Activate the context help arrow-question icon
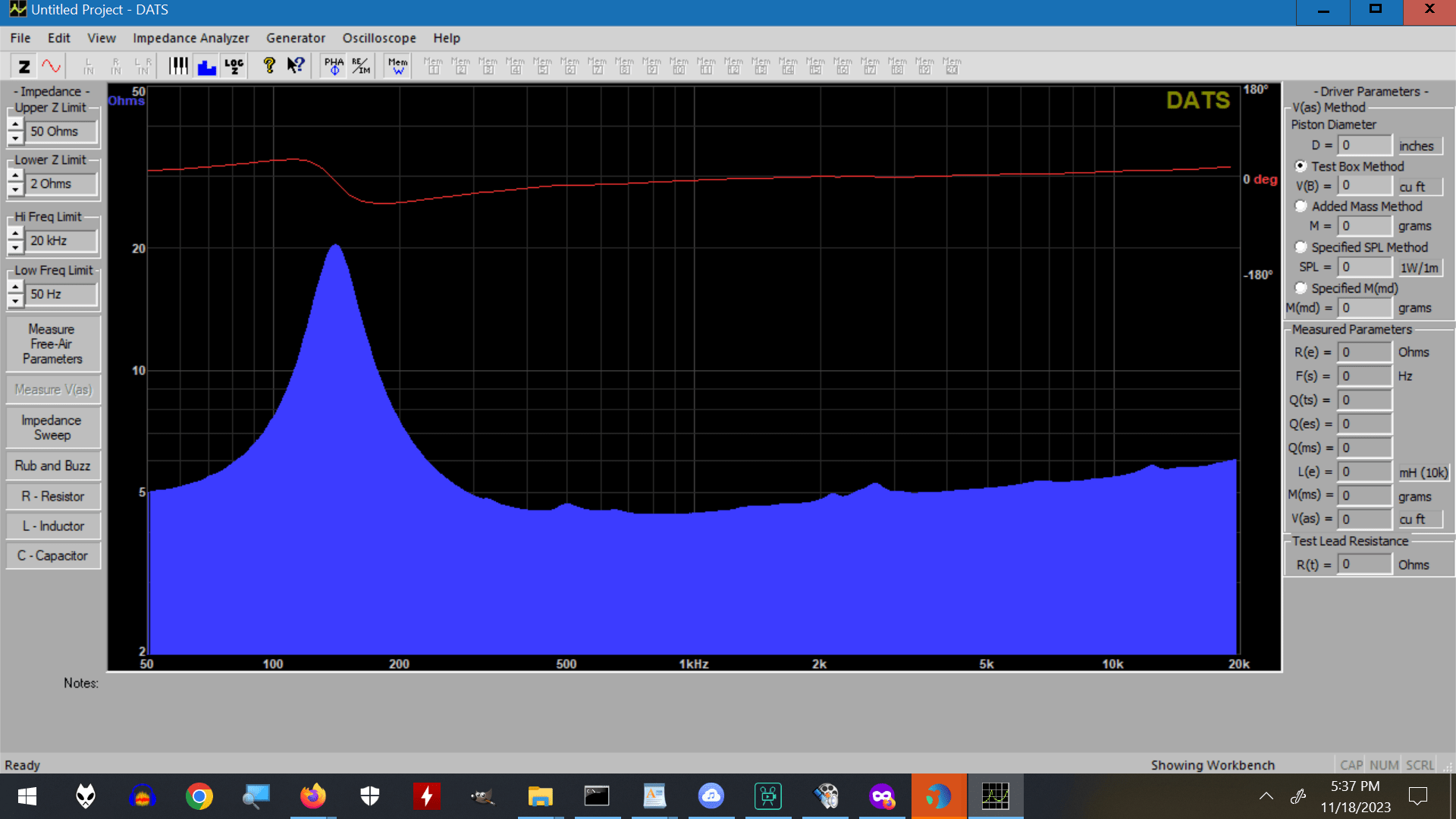 [296, 66]
